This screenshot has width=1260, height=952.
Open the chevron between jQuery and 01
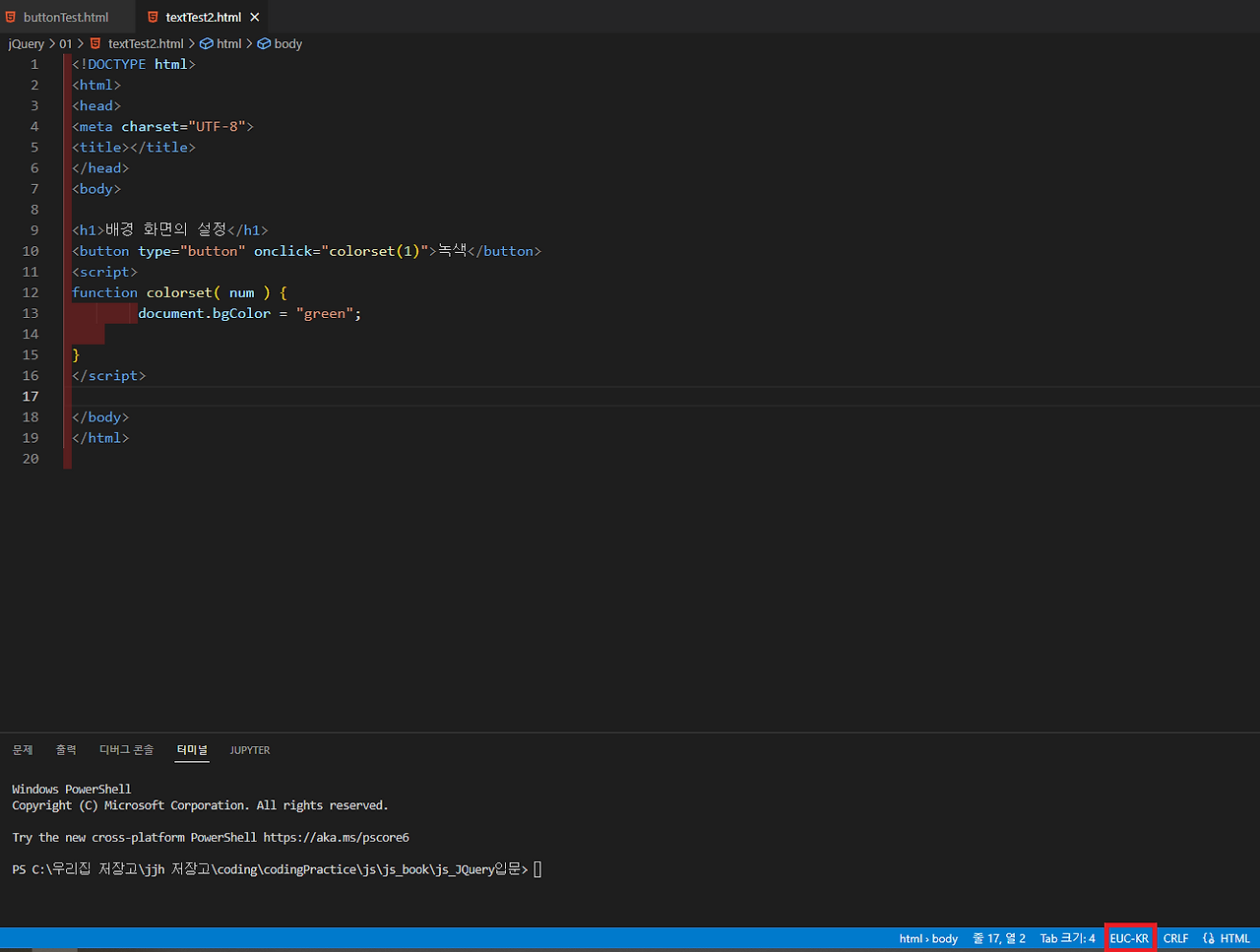point(51,43)
